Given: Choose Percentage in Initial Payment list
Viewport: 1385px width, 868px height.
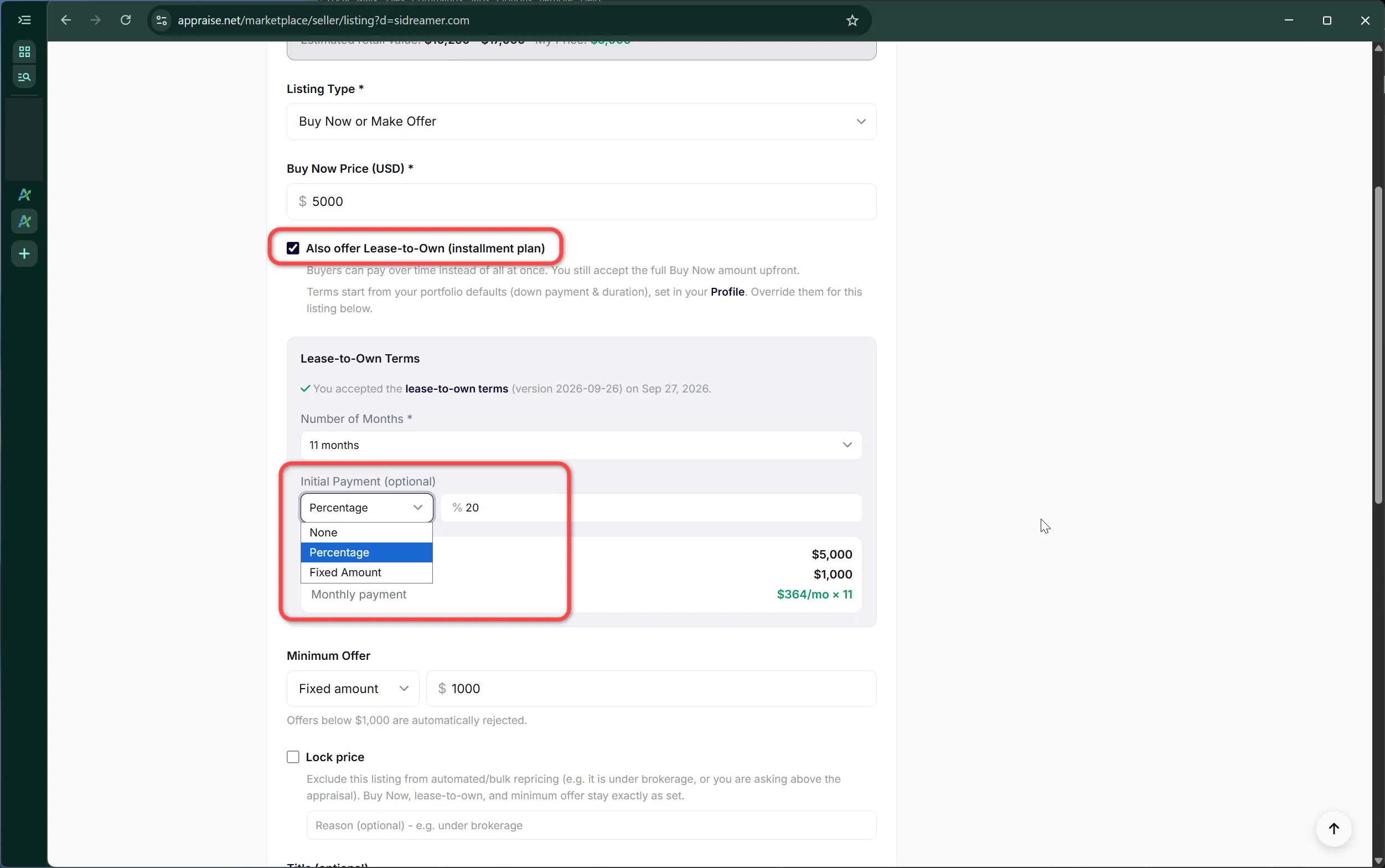Looking at the screenshot, I should click(x=367, y=552).
